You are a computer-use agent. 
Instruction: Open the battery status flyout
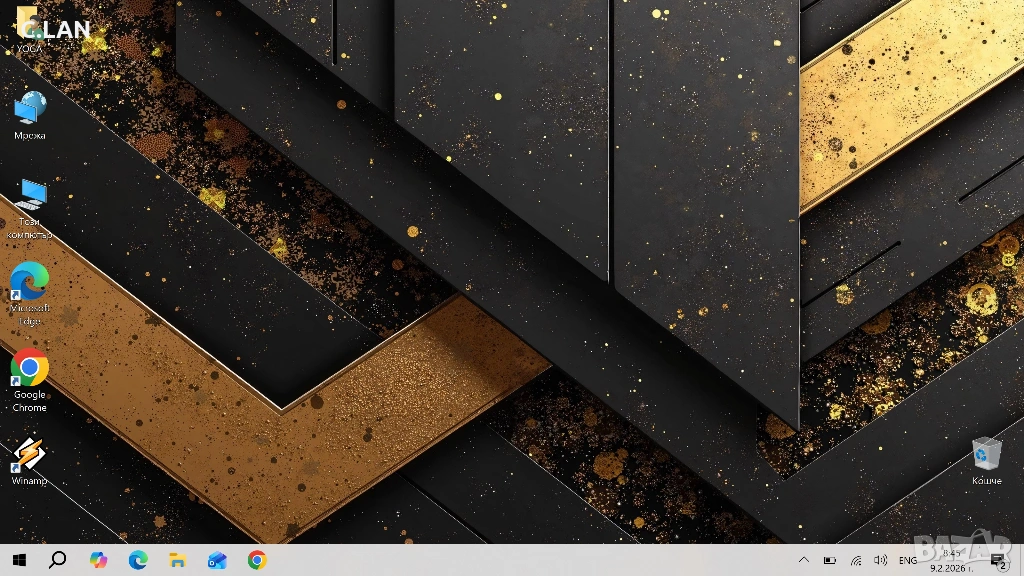click(829, 561)
